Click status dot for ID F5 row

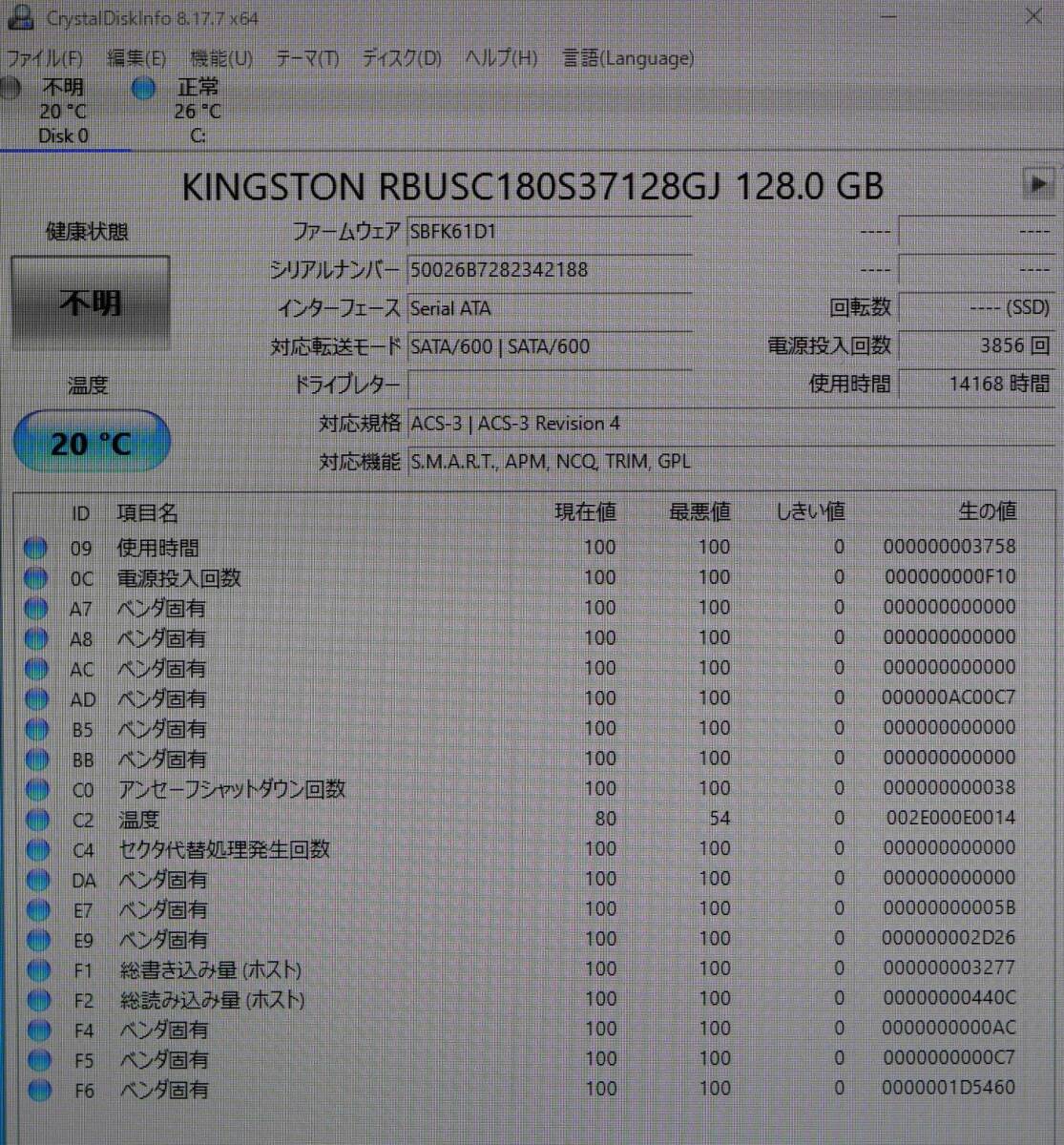coord(39,1060)
